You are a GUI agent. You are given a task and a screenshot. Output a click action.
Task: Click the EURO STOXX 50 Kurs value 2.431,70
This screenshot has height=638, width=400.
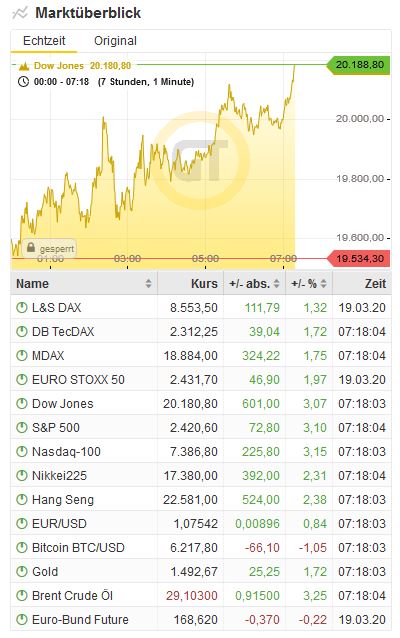(194, 380)
